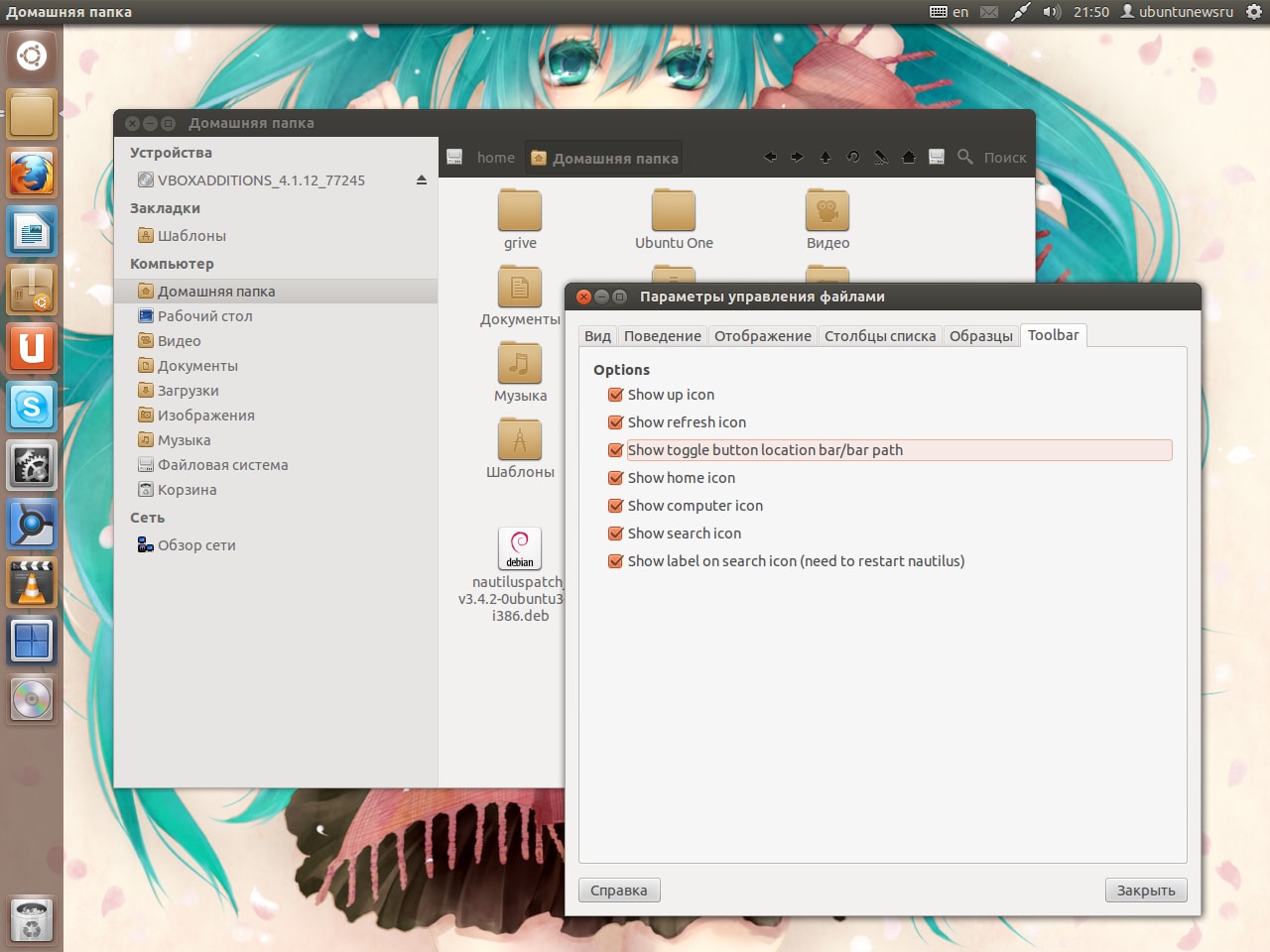Uncheck Show refresh icon
The image size is (1270, 952).
coord(616,422)
